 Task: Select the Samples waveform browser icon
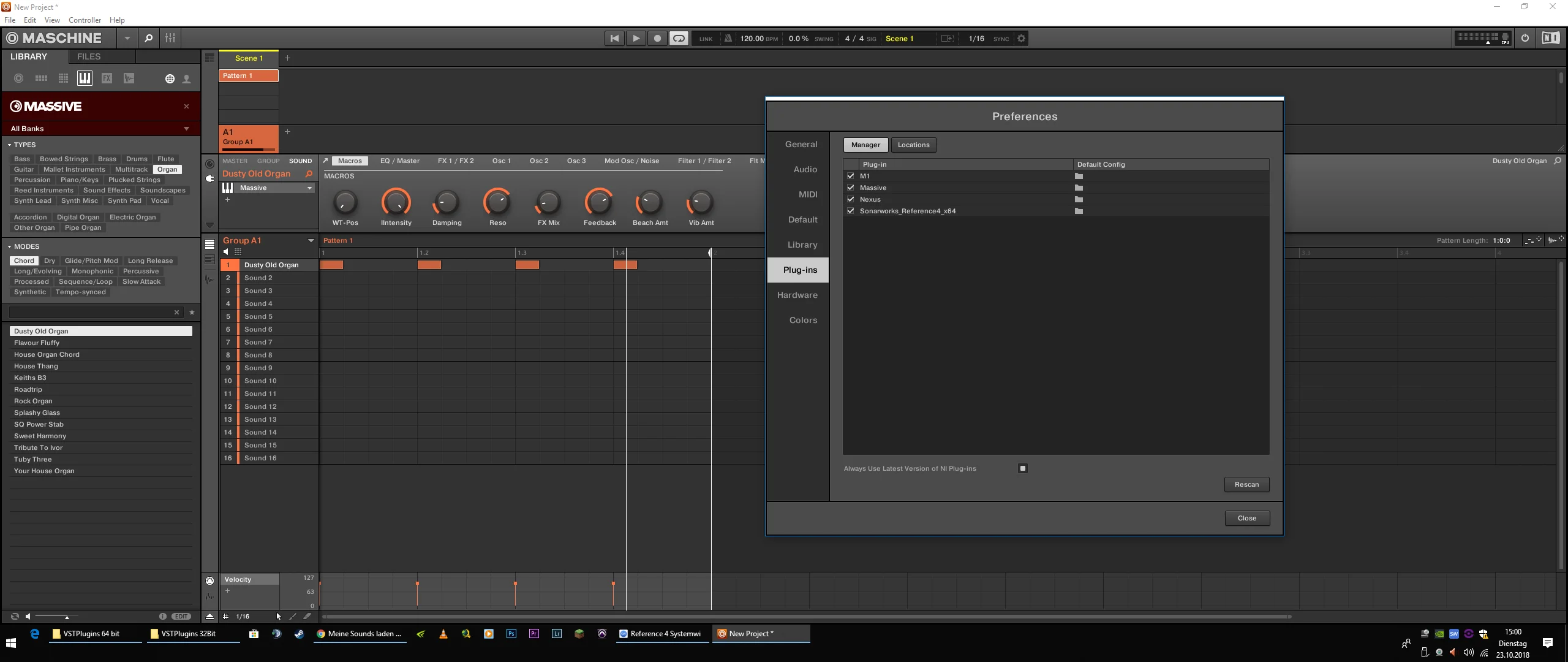pos(129,78)
